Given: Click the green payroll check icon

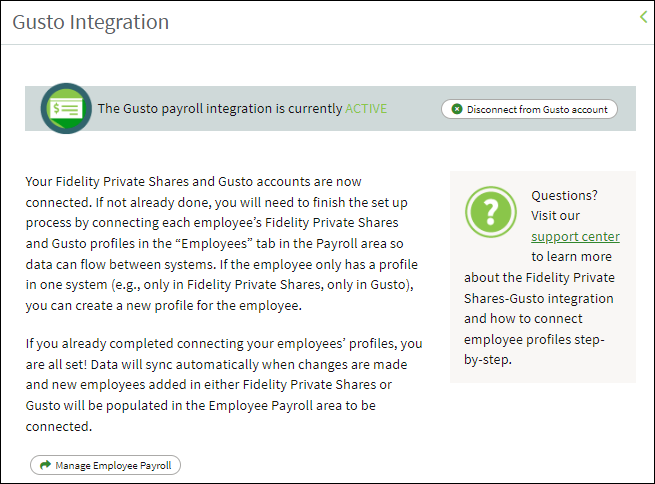Looking at the screenshot, I should coord(66,109).
